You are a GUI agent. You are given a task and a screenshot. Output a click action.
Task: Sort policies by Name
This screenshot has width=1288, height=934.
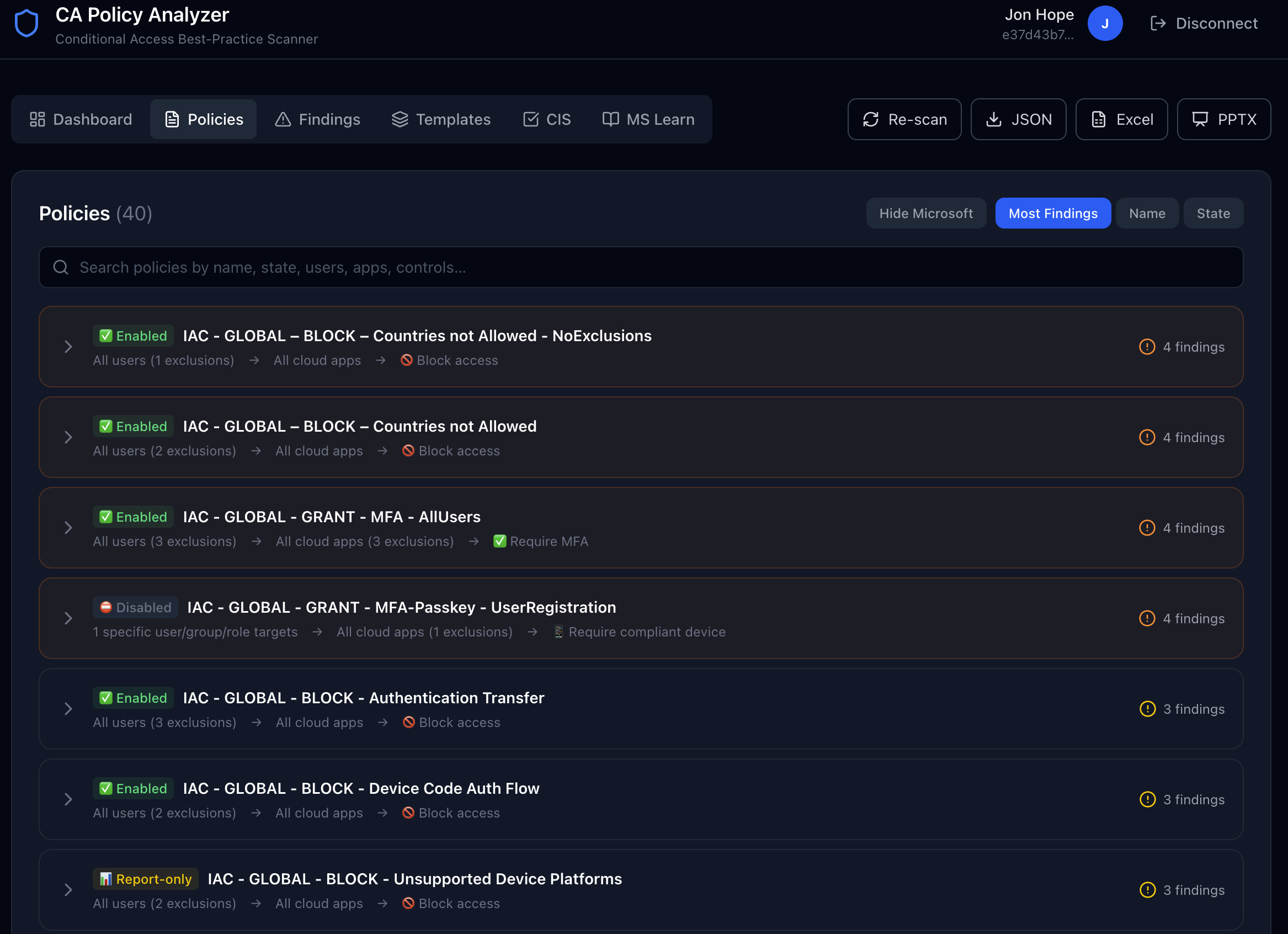pos(1147,213)
